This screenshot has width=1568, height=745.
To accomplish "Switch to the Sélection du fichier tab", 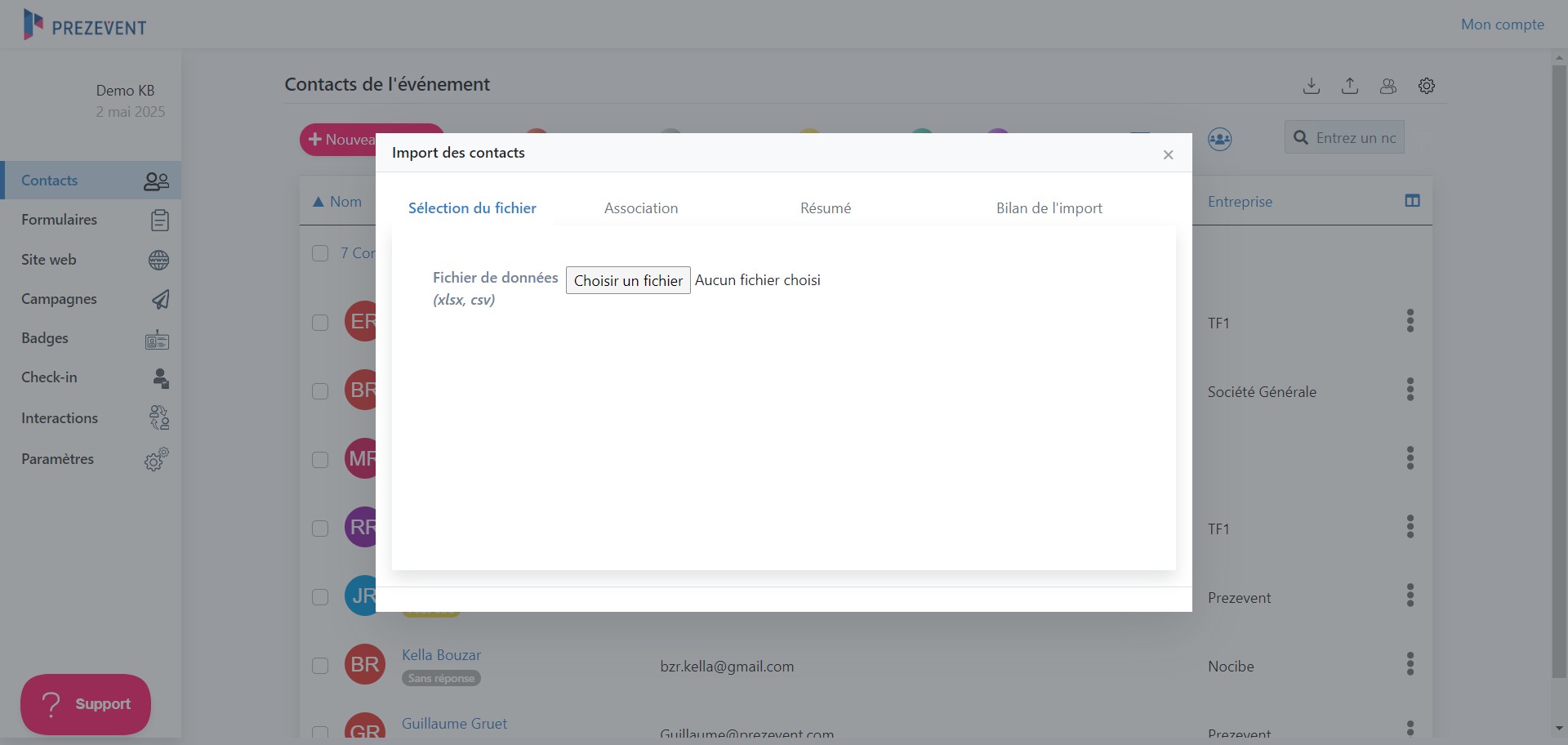I will (472, 208).
